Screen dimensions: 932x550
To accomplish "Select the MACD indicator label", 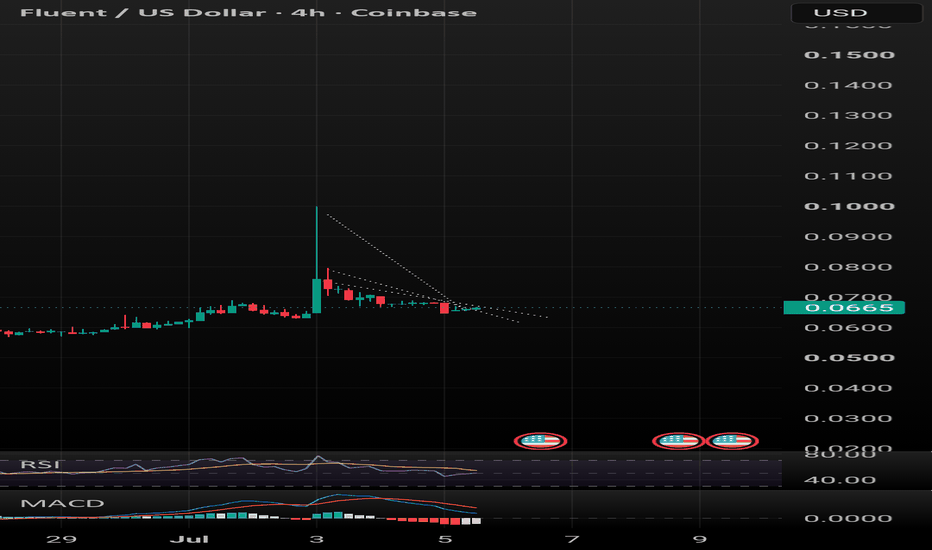I will coord(62,504).
